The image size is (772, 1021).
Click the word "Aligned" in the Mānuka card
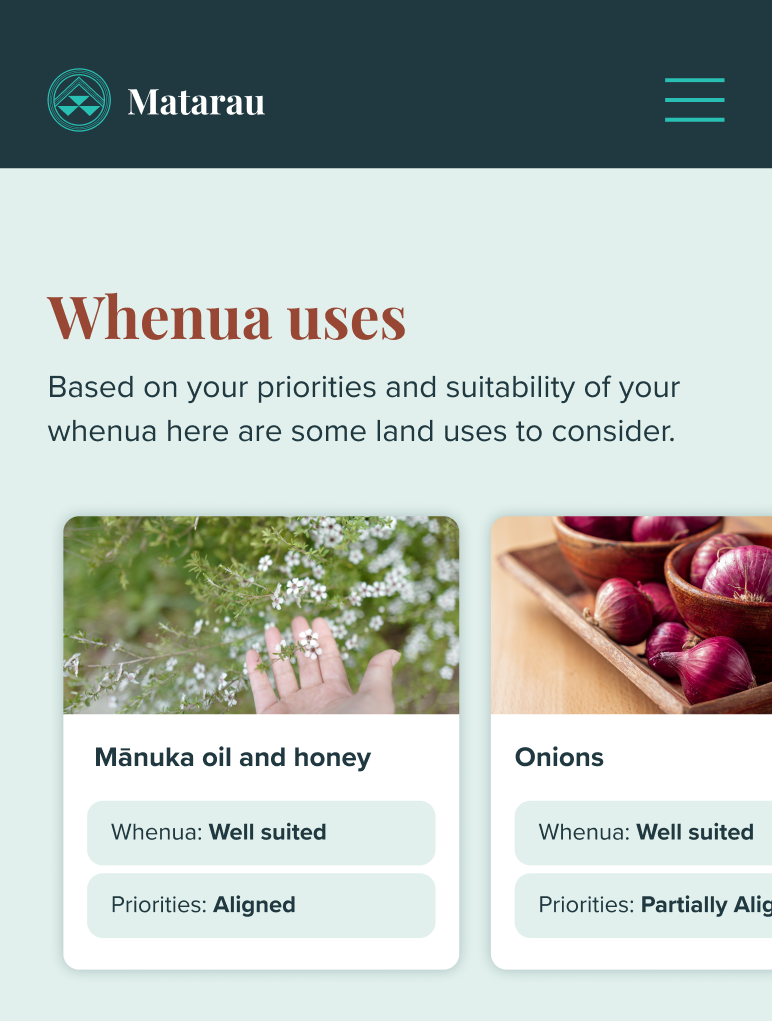point(254,905)
